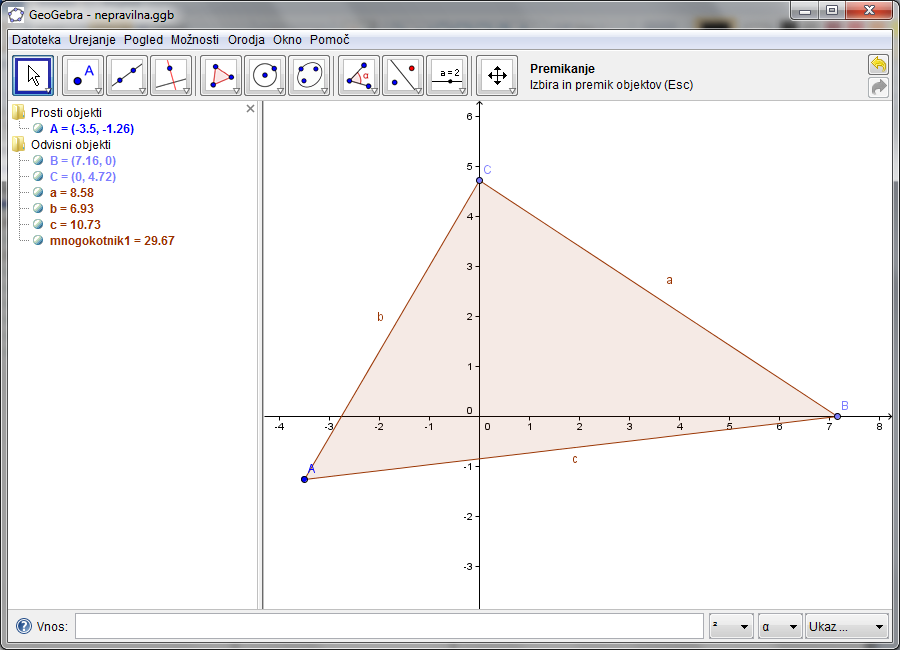Select the Circle with center tool
900x650 pixels.
click(x=265, y=76)
